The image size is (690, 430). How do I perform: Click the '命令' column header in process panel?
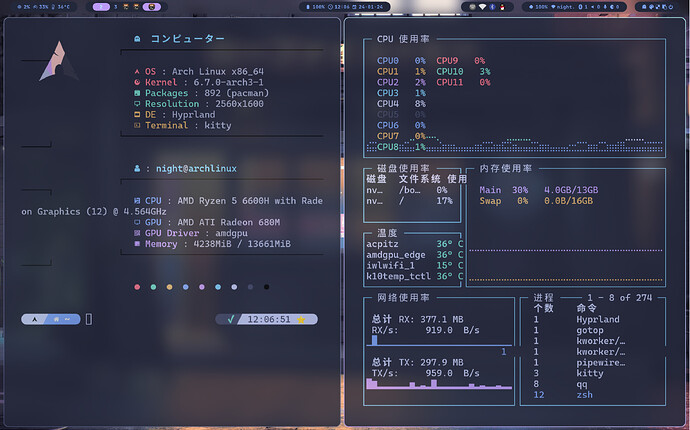(587, 308)
